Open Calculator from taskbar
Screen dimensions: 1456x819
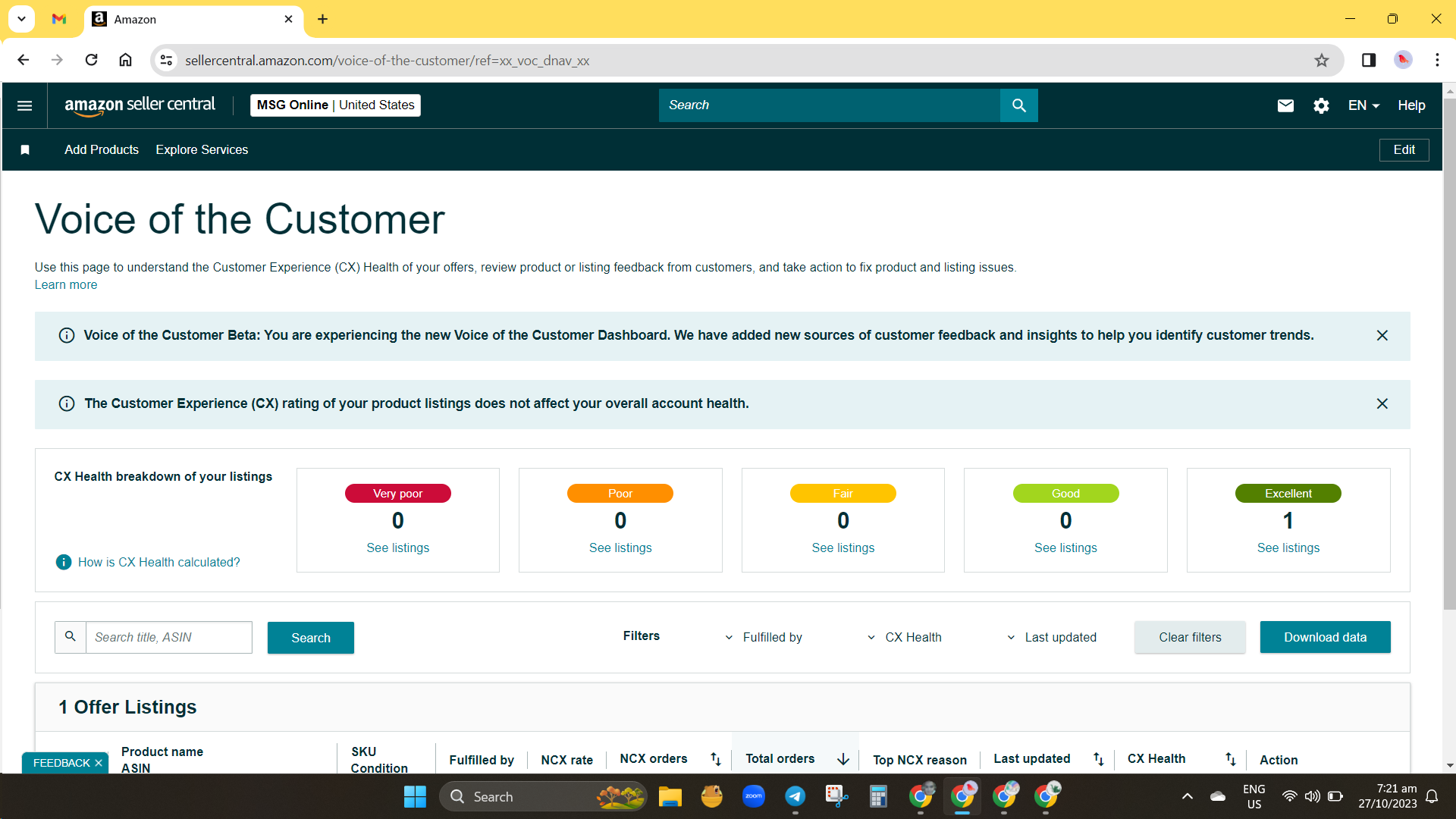878,796
